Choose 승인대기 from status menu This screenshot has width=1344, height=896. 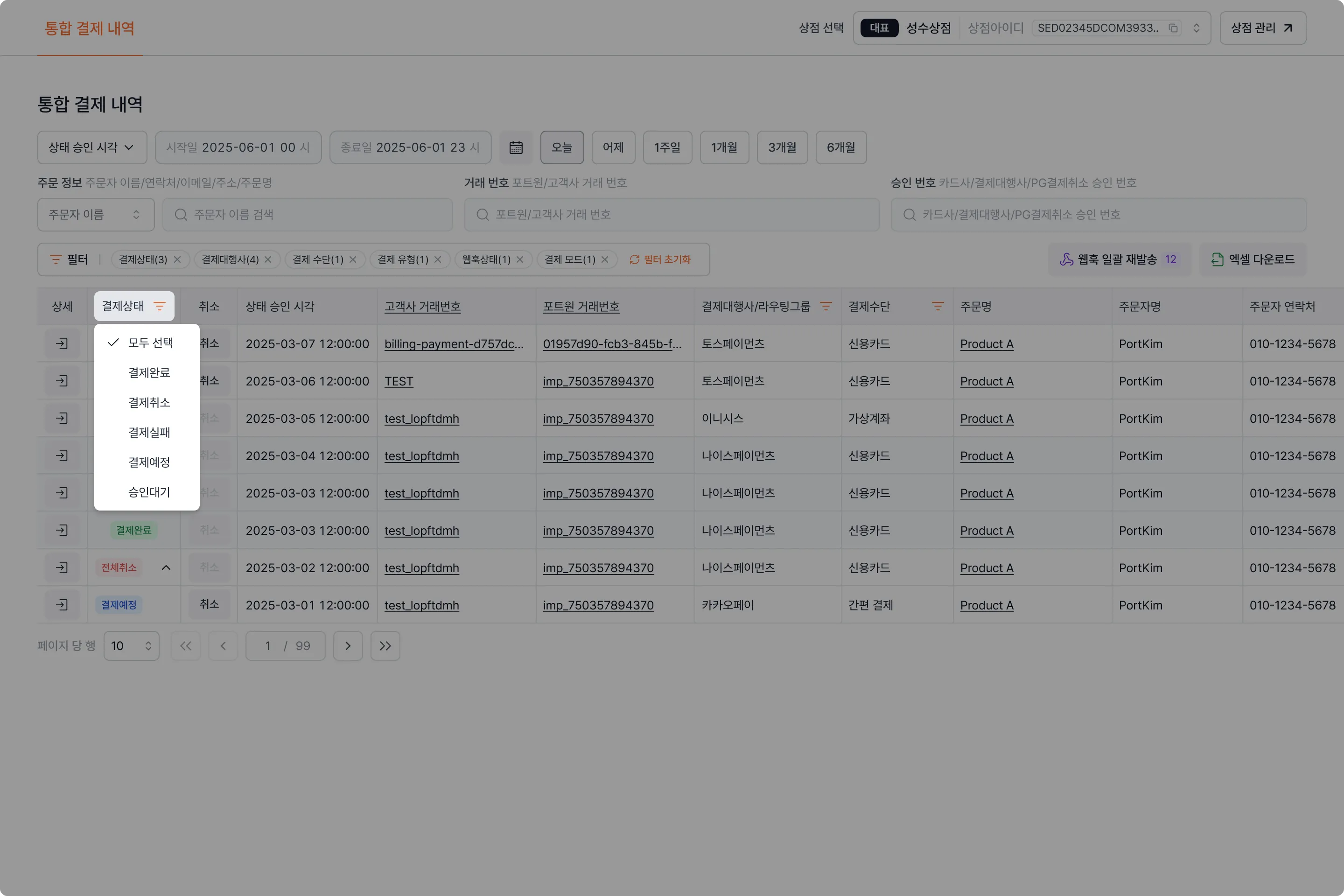148,492
